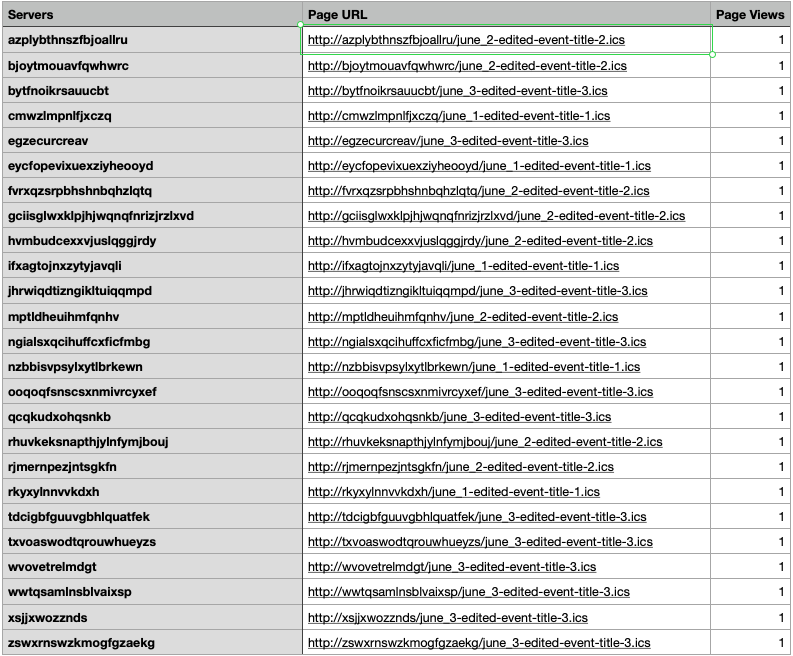Follow the ifxagtojnxzytyjavqli june_1 link

[463, 266]
